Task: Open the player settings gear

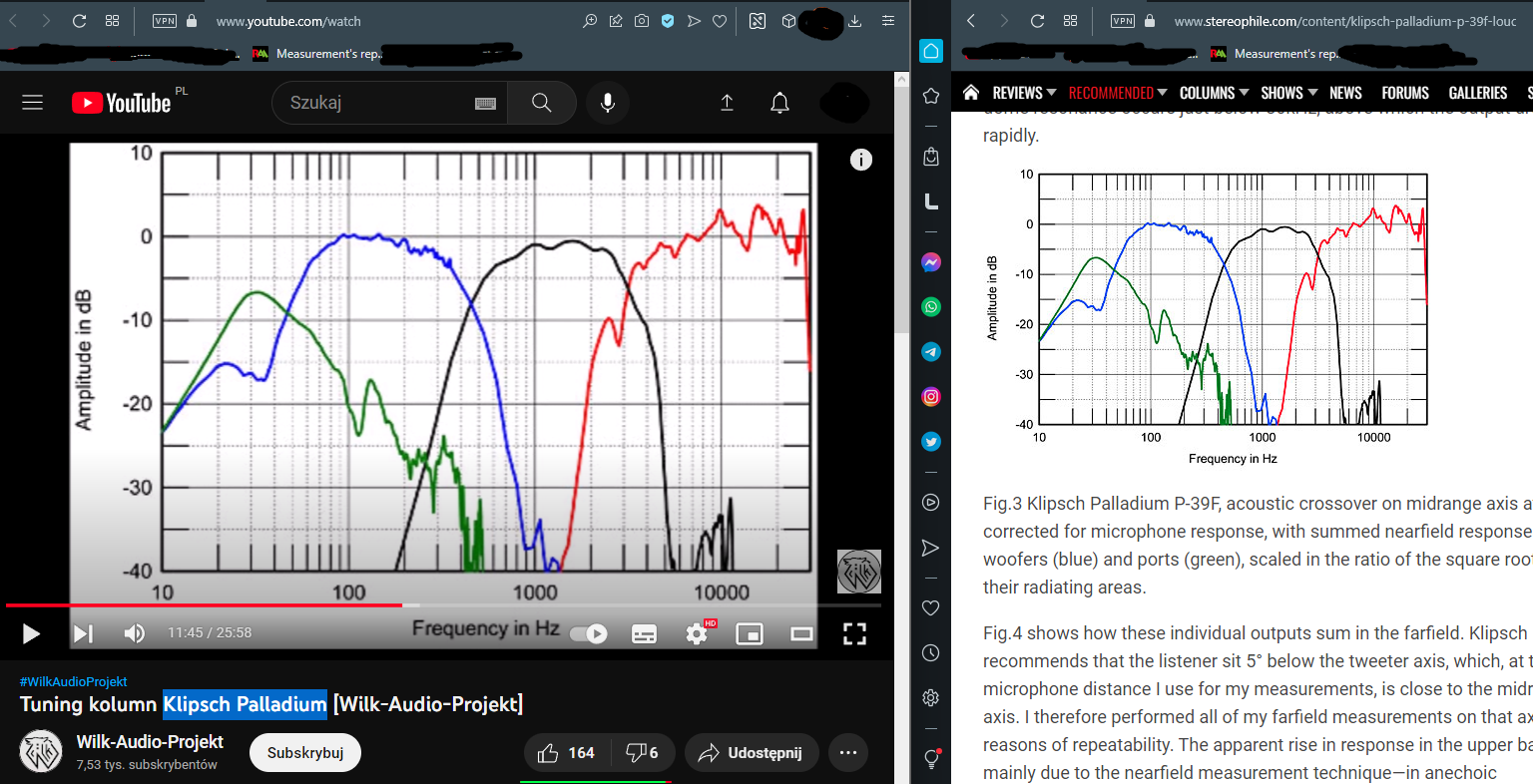Action: (x=698, y=633)
